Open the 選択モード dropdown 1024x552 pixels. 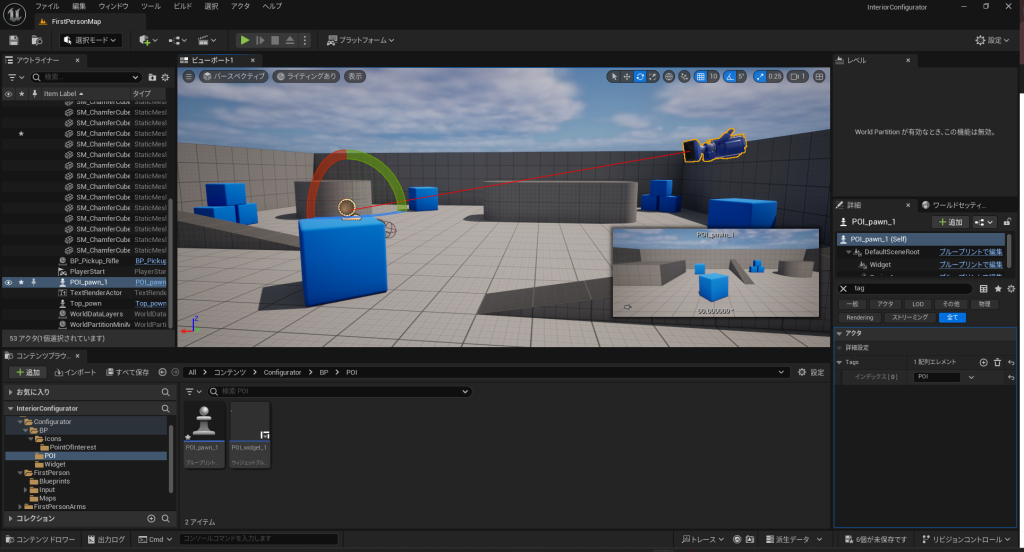(x=91, y=40)
